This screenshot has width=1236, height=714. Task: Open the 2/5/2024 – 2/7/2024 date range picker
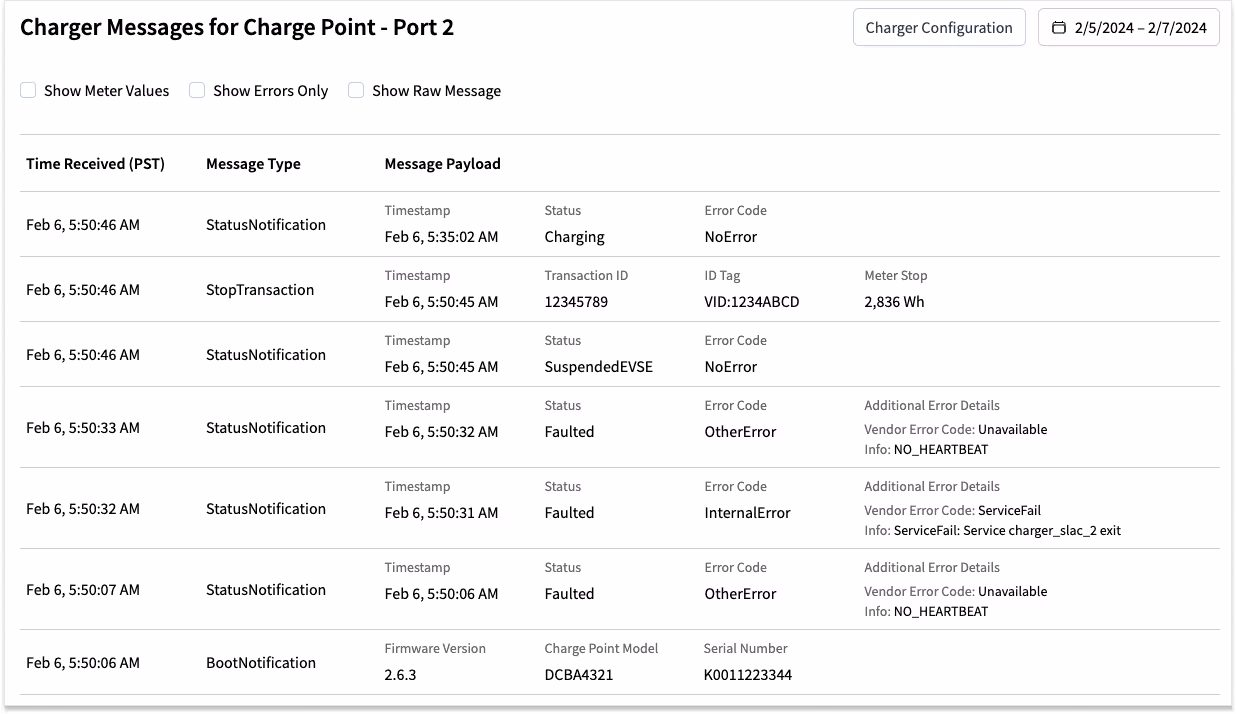1129,28
